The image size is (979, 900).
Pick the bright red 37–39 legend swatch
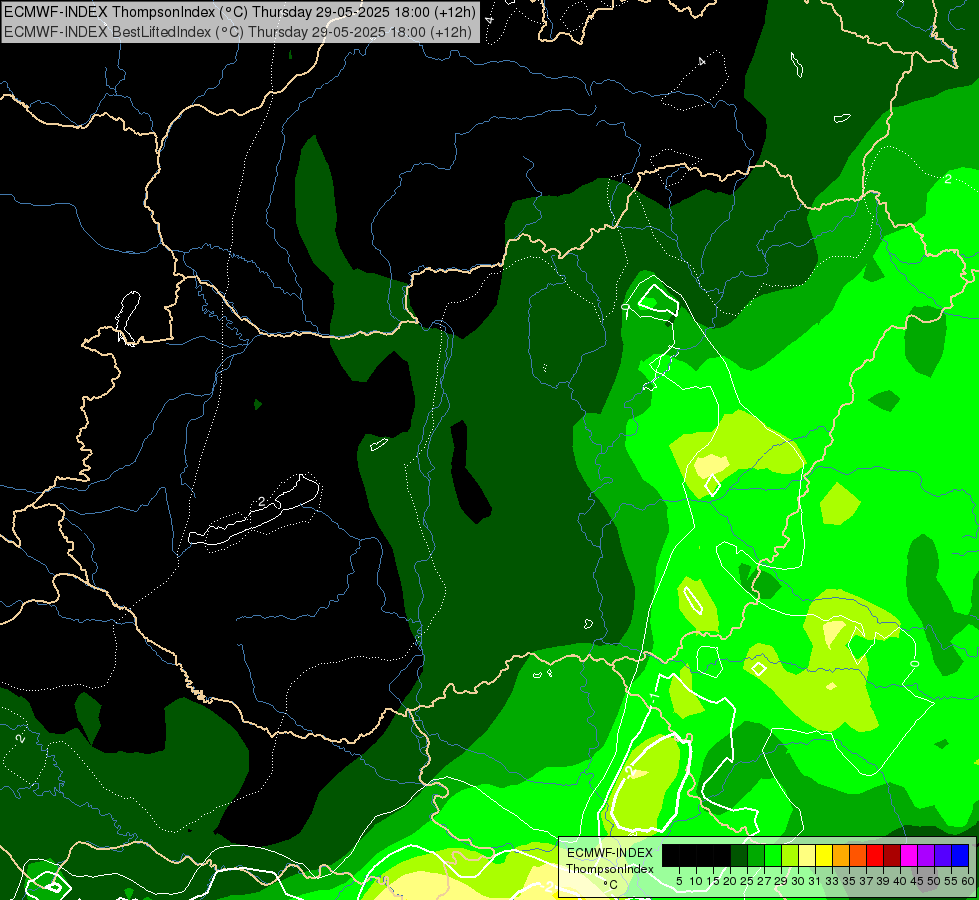[x=875, y=855]
